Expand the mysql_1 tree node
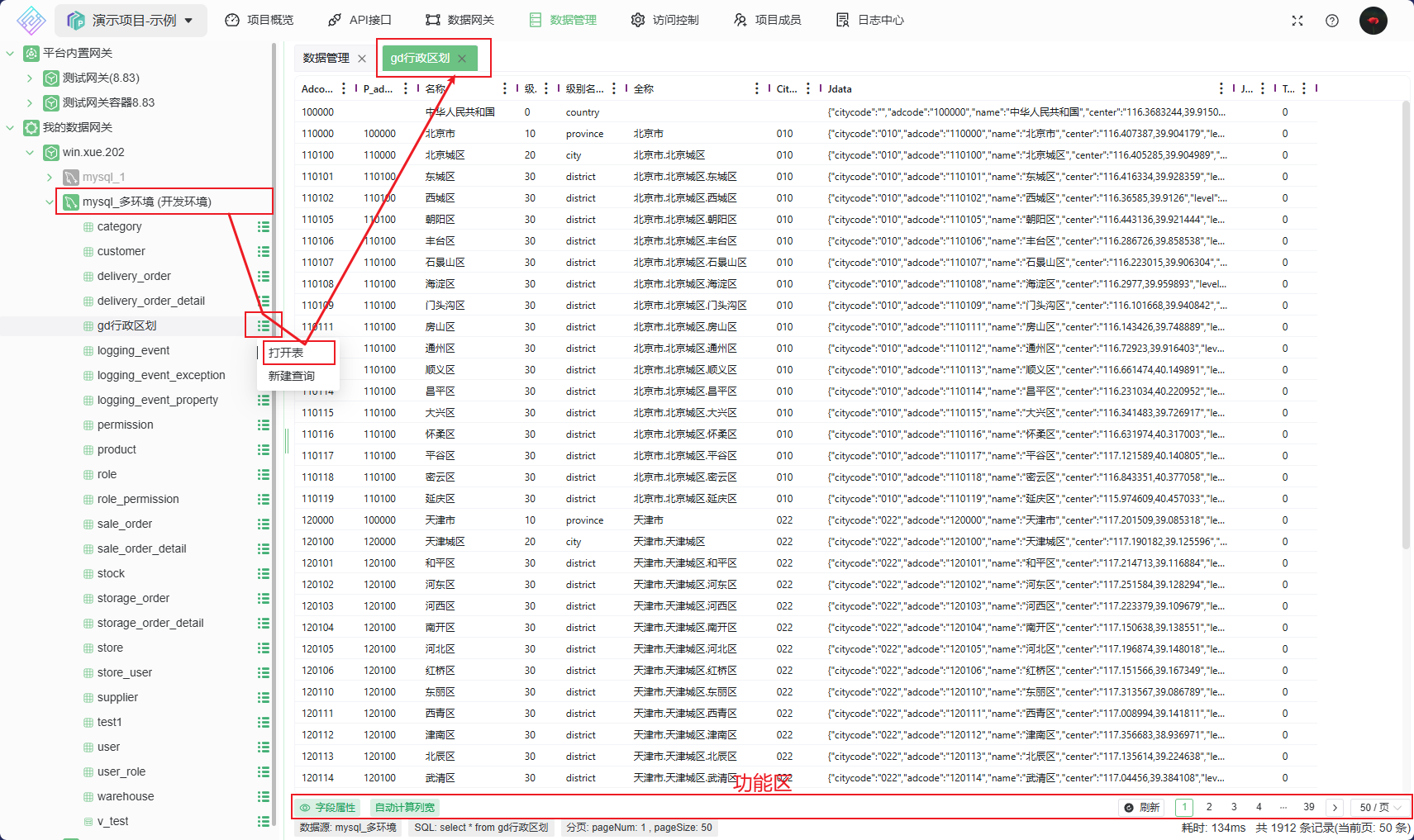Screen dimensions: 1414x840 click(50, 177)
